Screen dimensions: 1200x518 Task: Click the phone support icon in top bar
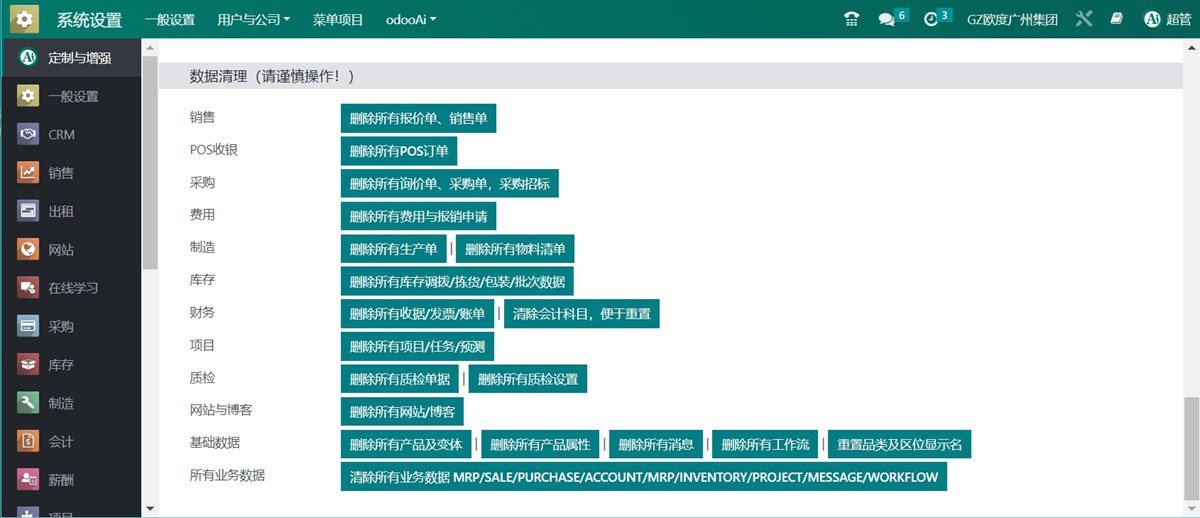851,19
